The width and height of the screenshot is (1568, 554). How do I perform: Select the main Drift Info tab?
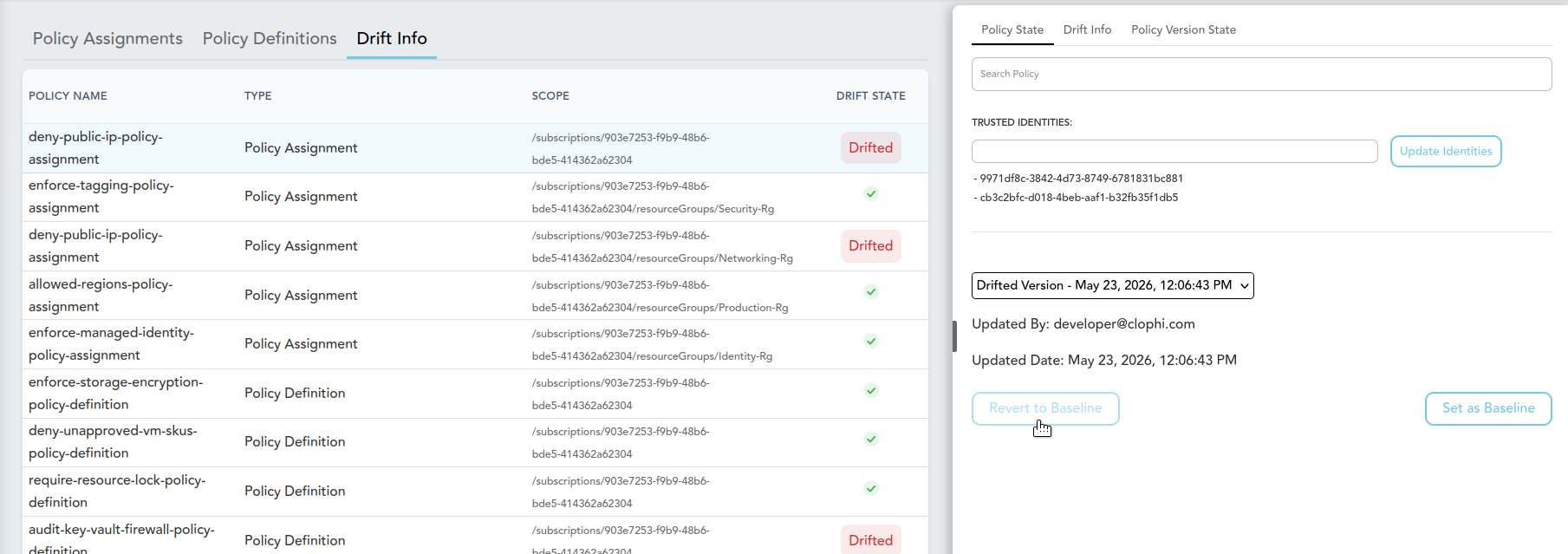[x=392, y=38]
